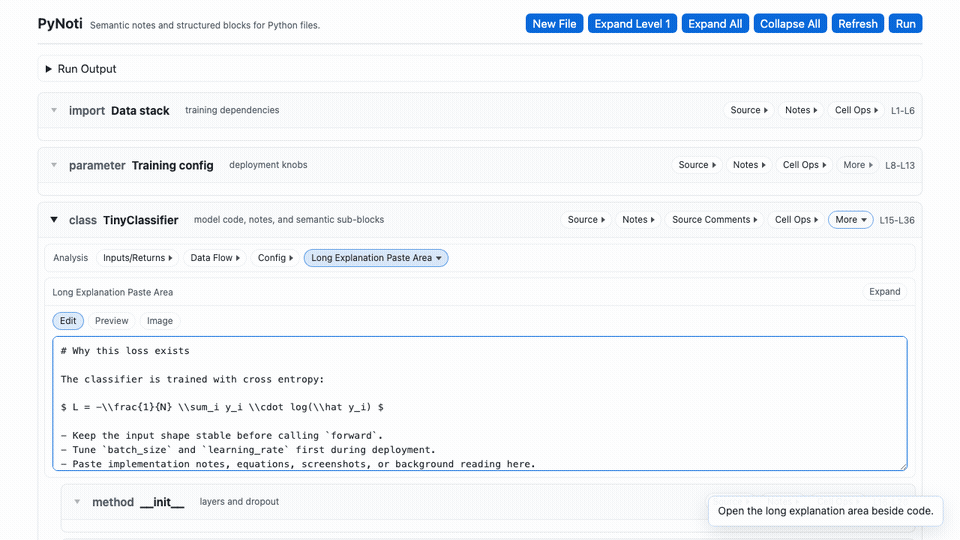The height and width of the screenshot is (540, 960).
Task: Open Source Comments for TinyClassifier
Action: (x=714, y=220)
